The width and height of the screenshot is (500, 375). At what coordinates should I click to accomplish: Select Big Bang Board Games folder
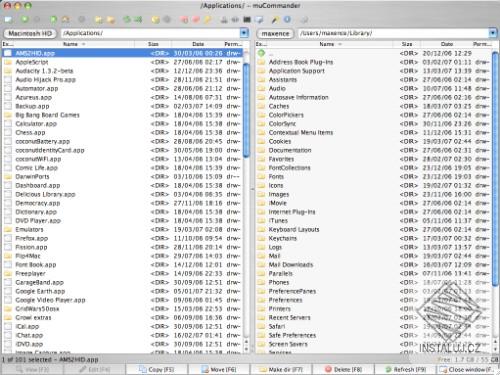(123, 115)
